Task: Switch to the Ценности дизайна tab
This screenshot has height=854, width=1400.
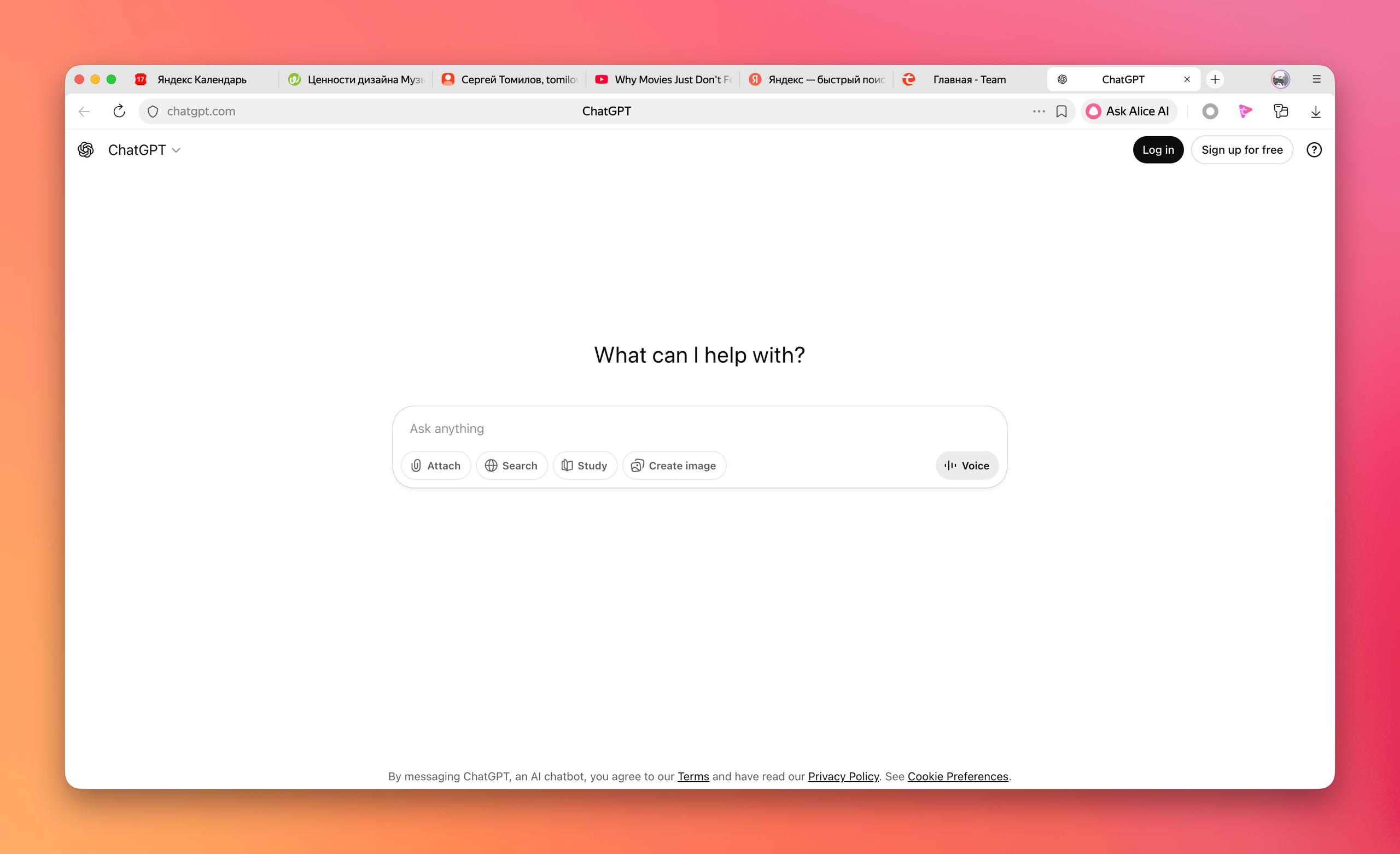Action: point(357,79)
